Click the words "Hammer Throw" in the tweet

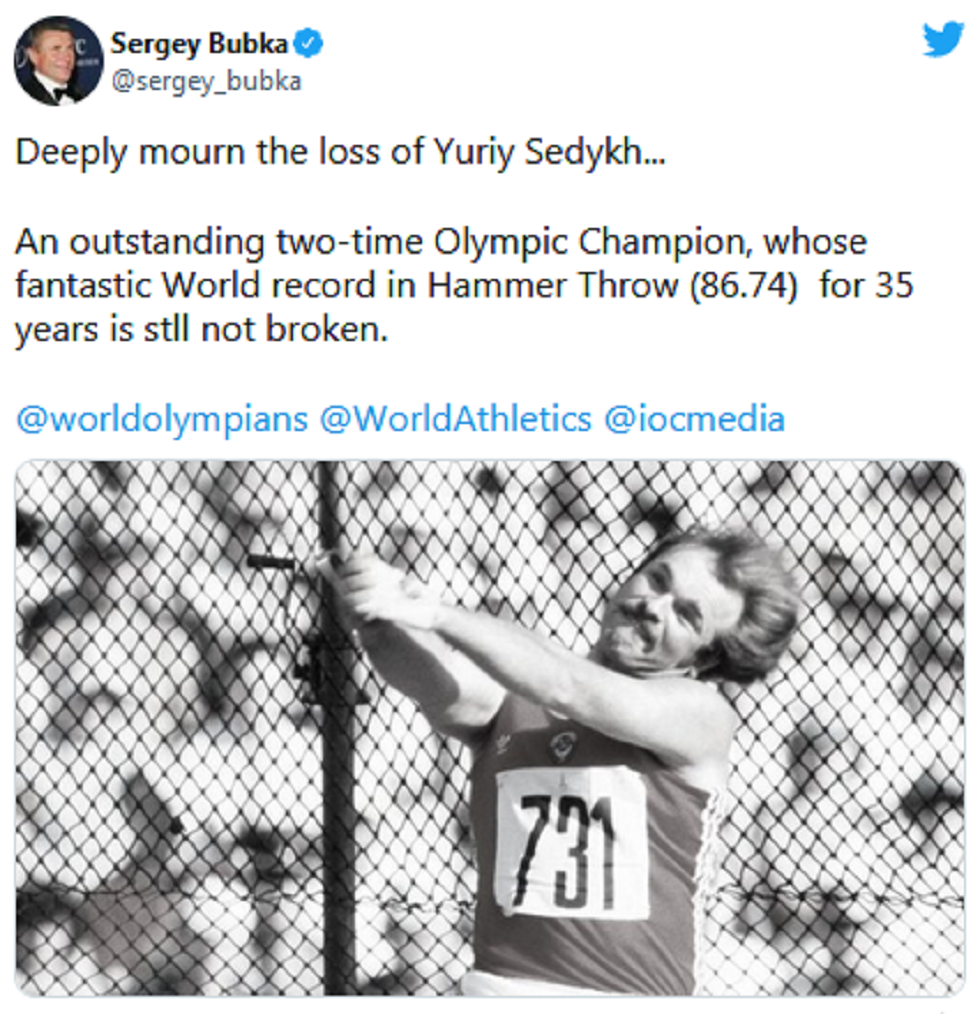pos(552,286)
